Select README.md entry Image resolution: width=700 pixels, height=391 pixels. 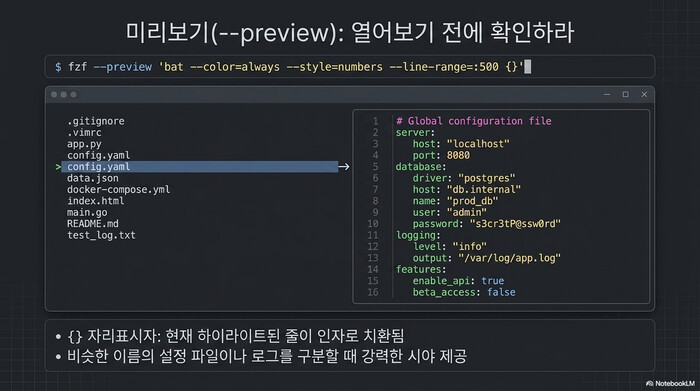point(93,224)
